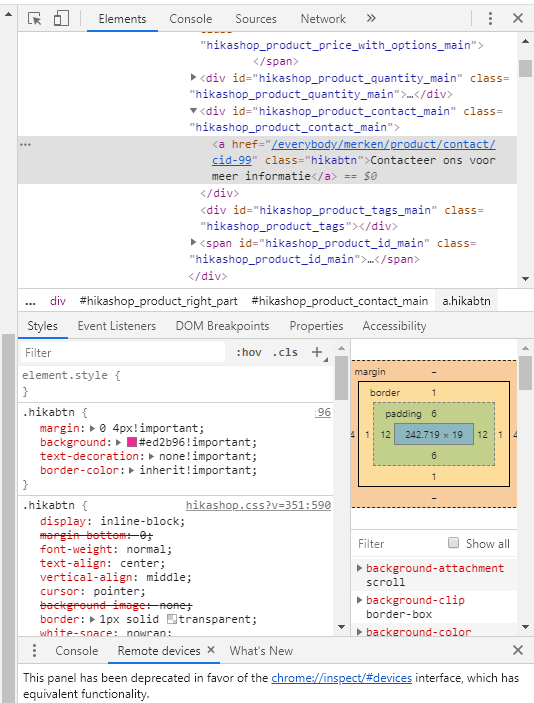
Task: Select #hikashop_product_contact_main breadcrumb
Action: 339,301
